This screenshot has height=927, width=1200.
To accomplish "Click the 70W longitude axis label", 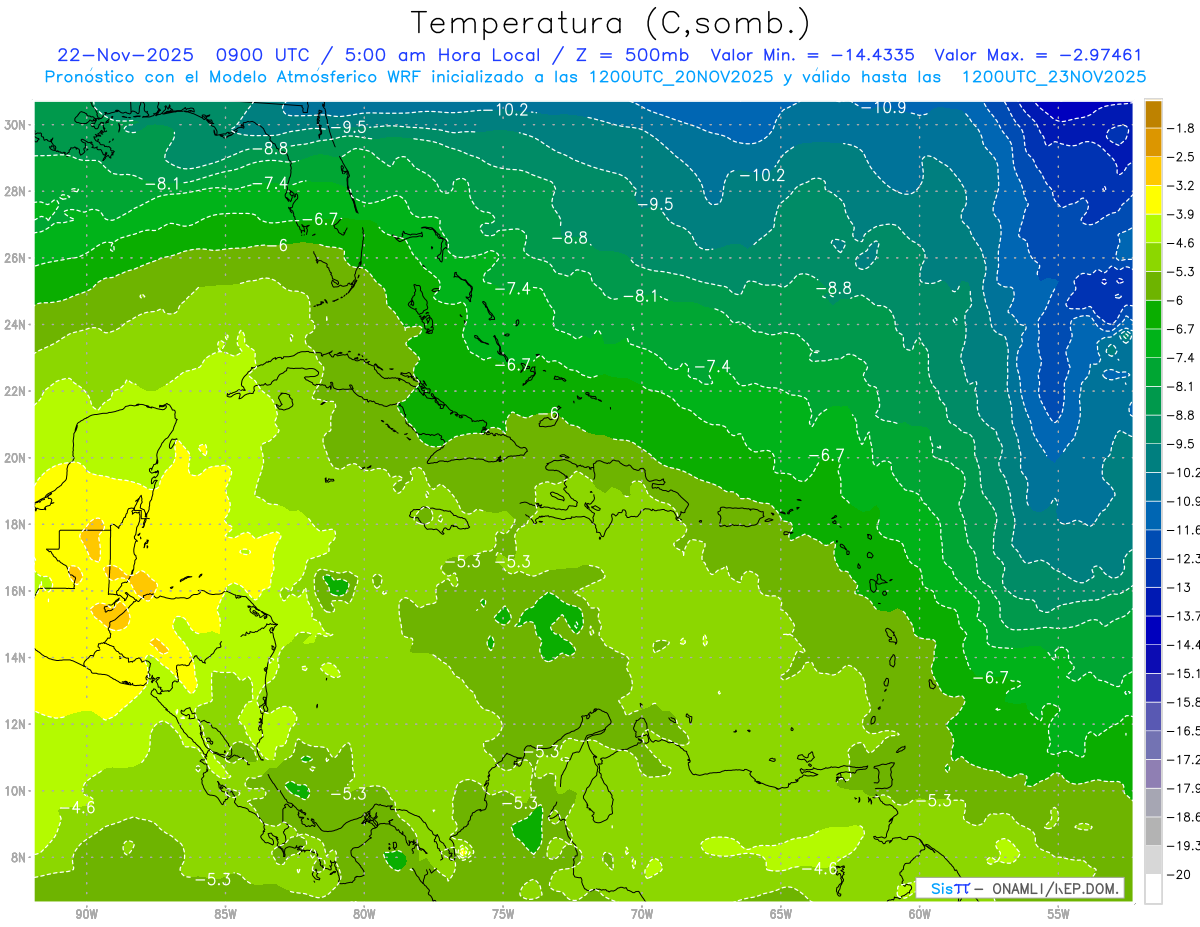I will [642, 914].
